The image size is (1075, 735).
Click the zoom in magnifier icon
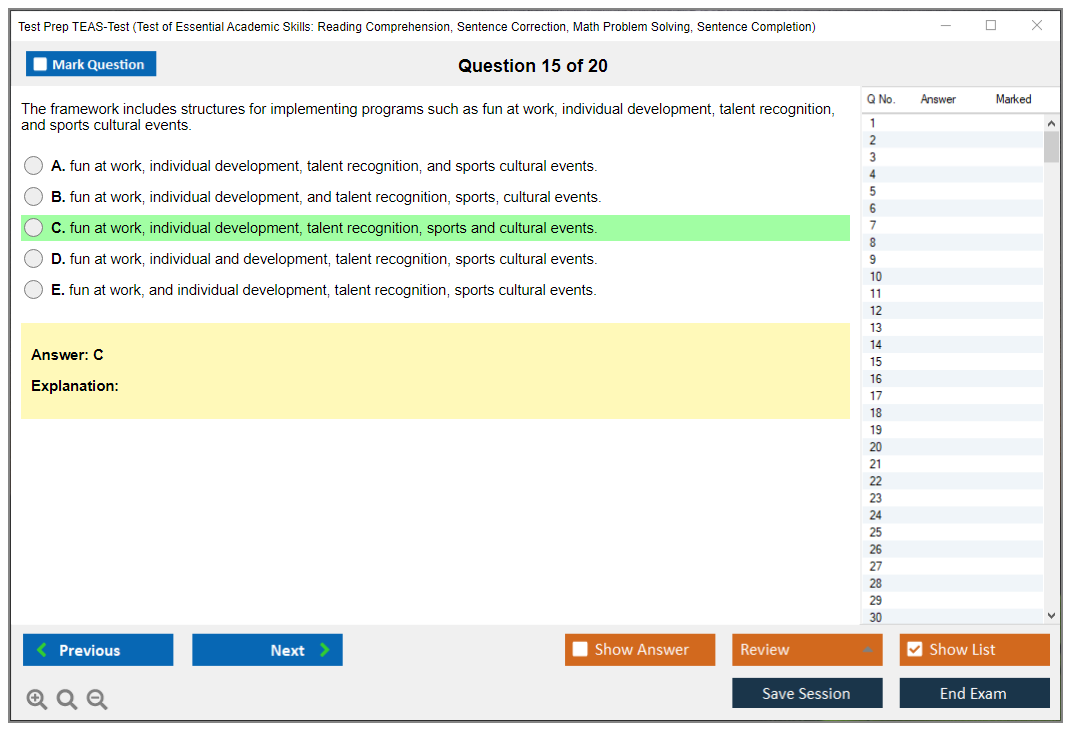36,700
